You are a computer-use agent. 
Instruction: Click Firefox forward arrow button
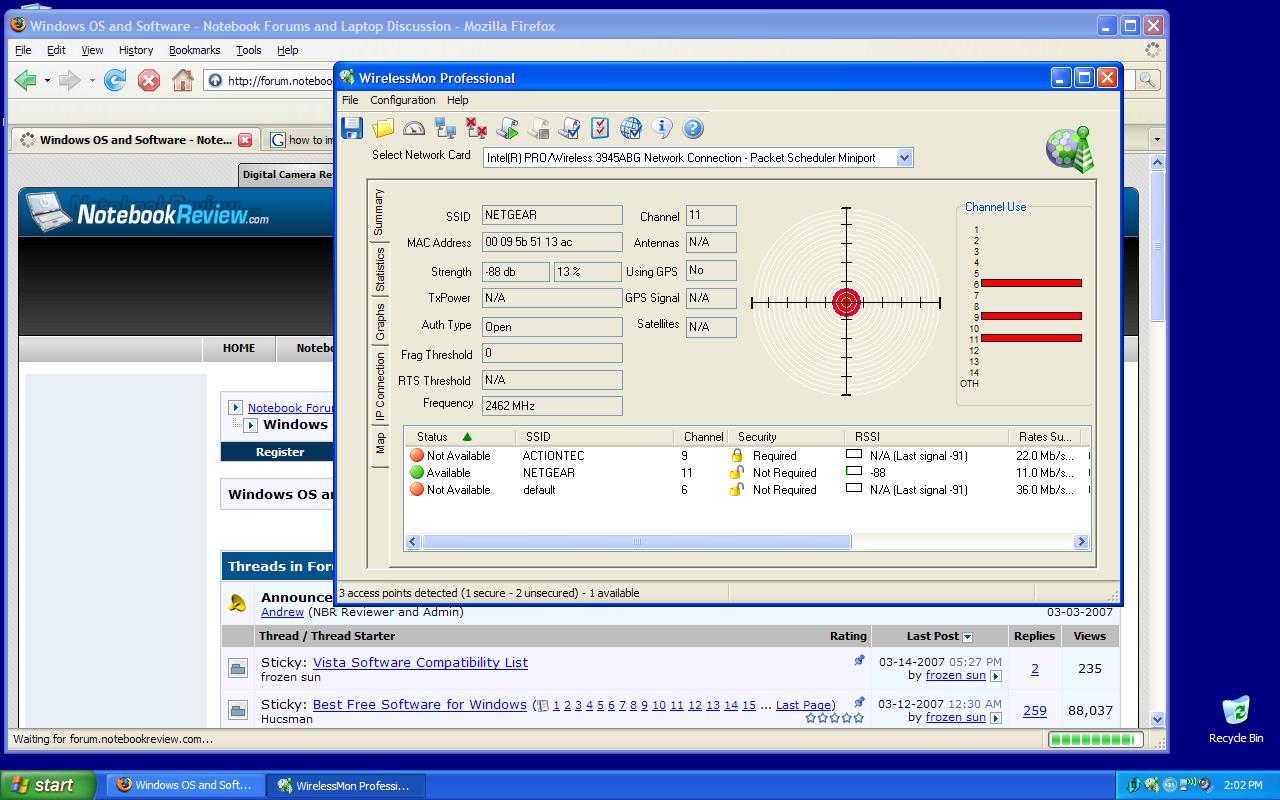69,80
